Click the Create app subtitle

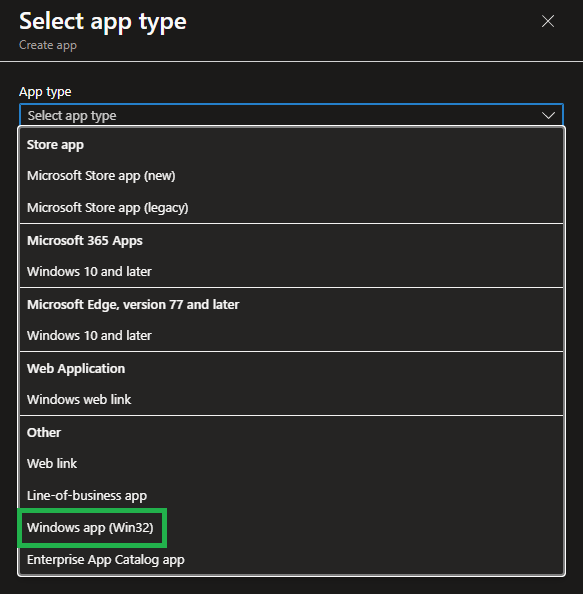point(48,45)
